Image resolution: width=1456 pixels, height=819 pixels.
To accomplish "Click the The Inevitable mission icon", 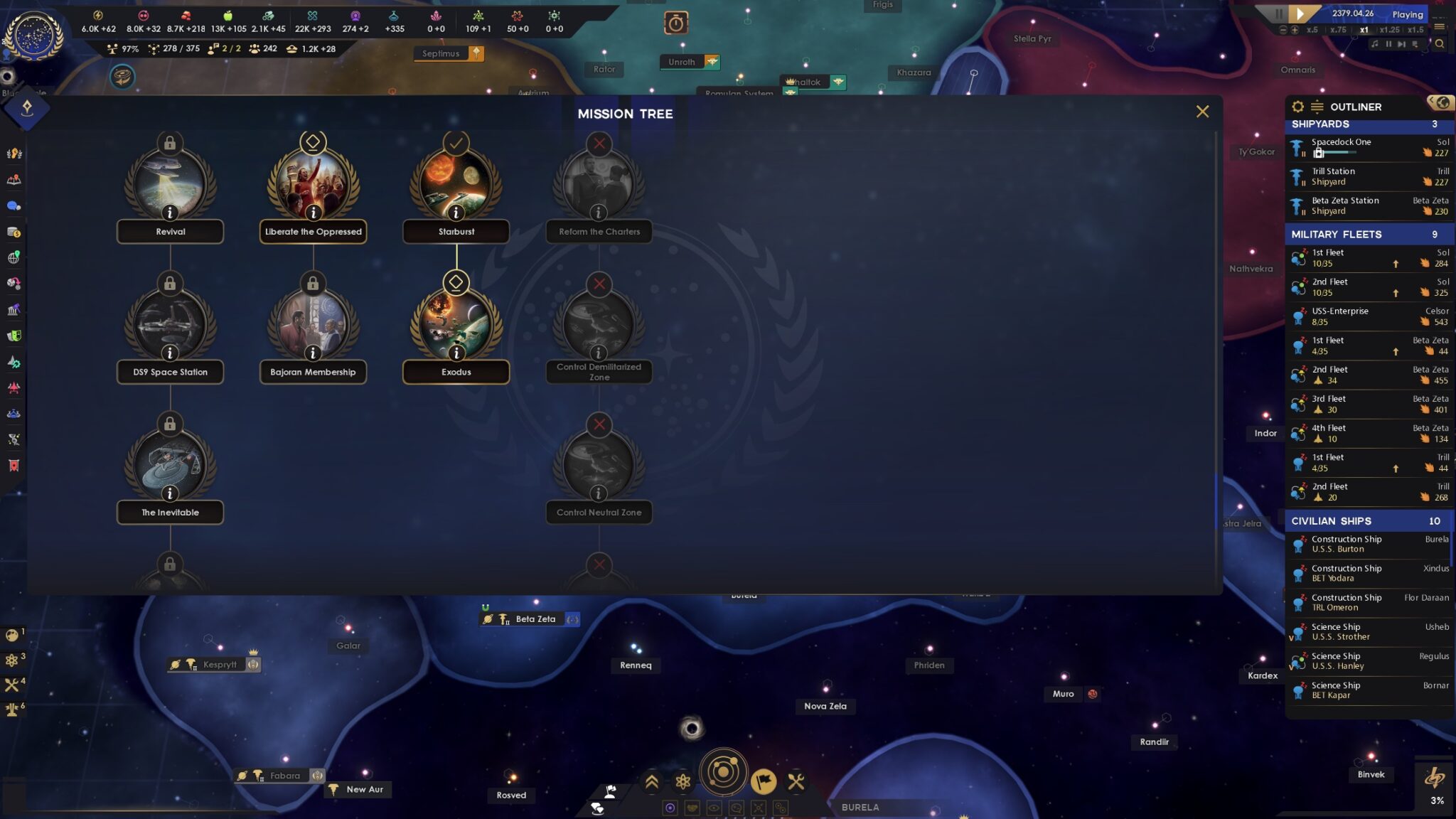I will pyautogui.click(x=169, y=463).
